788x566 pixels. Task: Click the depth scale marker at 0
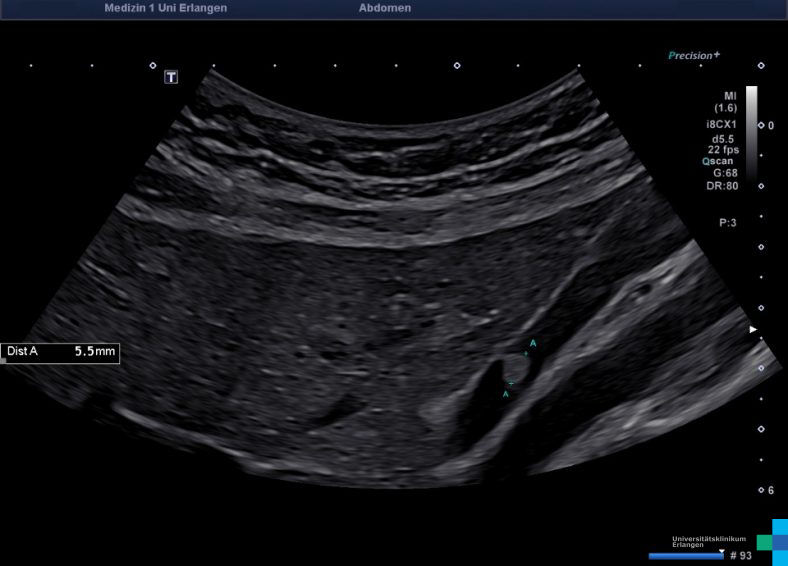tap(762, 125)
